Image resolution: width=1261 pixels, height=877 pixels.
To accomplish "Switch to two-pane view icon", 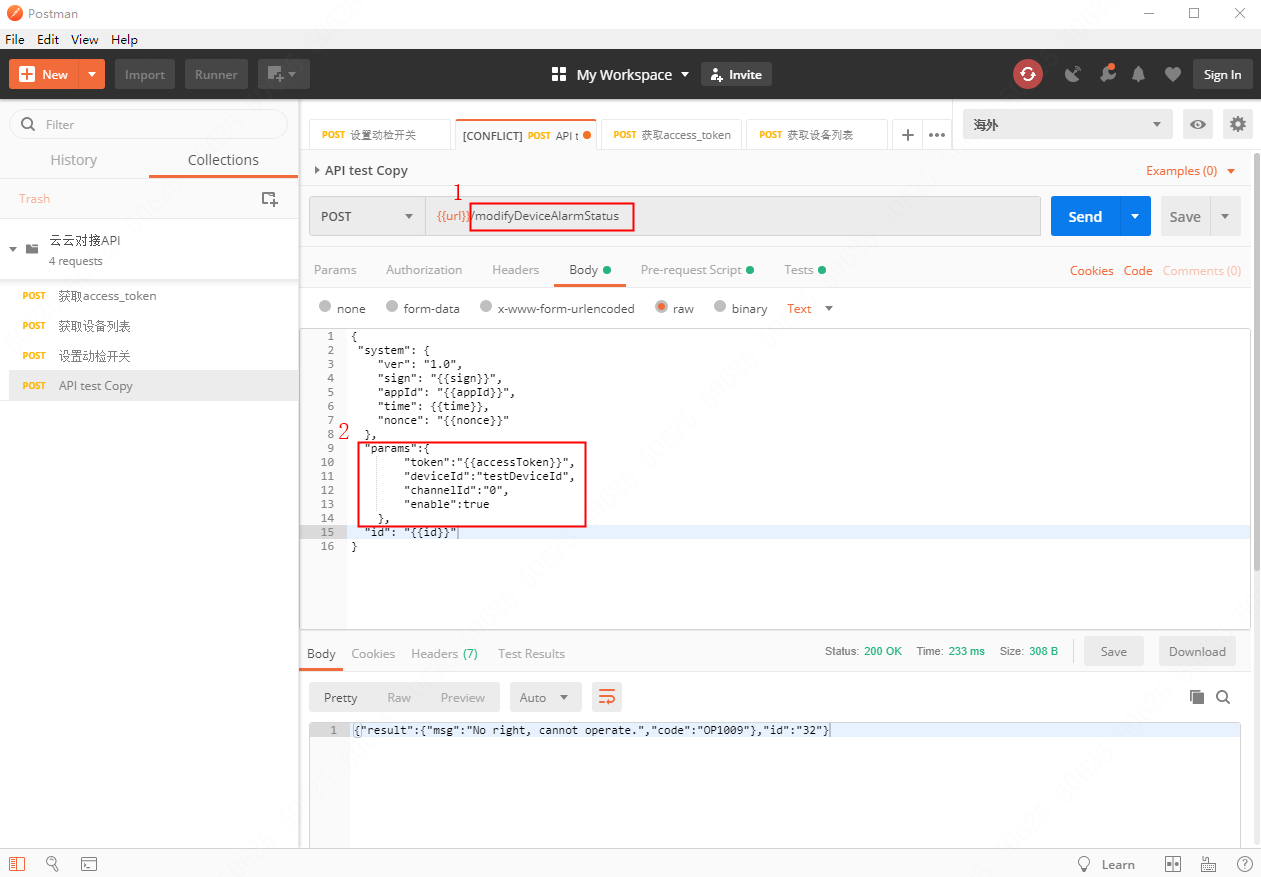I will 1173,864.
